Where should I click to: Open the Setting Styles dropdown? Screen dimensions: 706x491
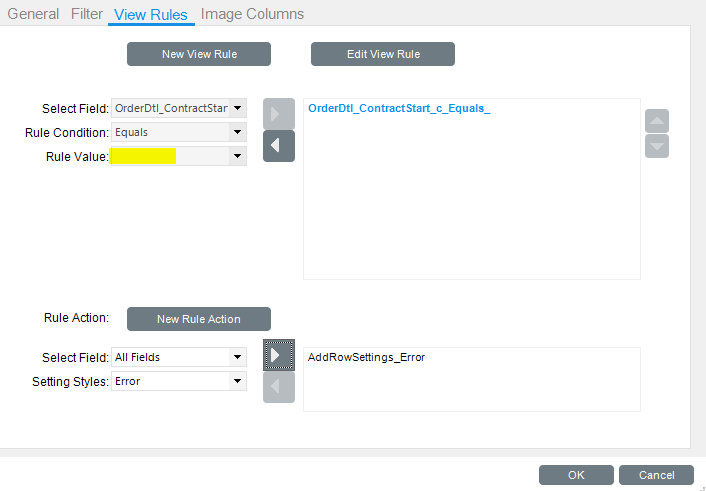point(237,381)
